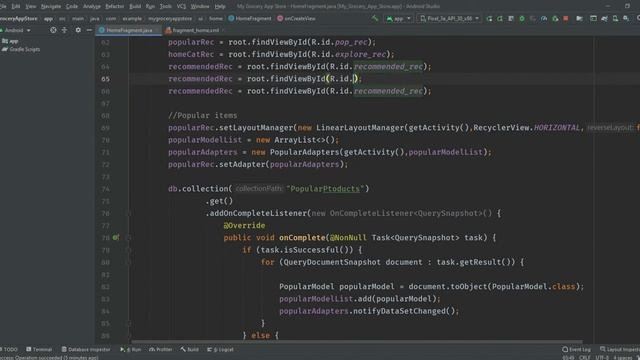This screenshot has height=360, width=640.
Task: Click the select opened file target icon
Action: click(53, 30)
